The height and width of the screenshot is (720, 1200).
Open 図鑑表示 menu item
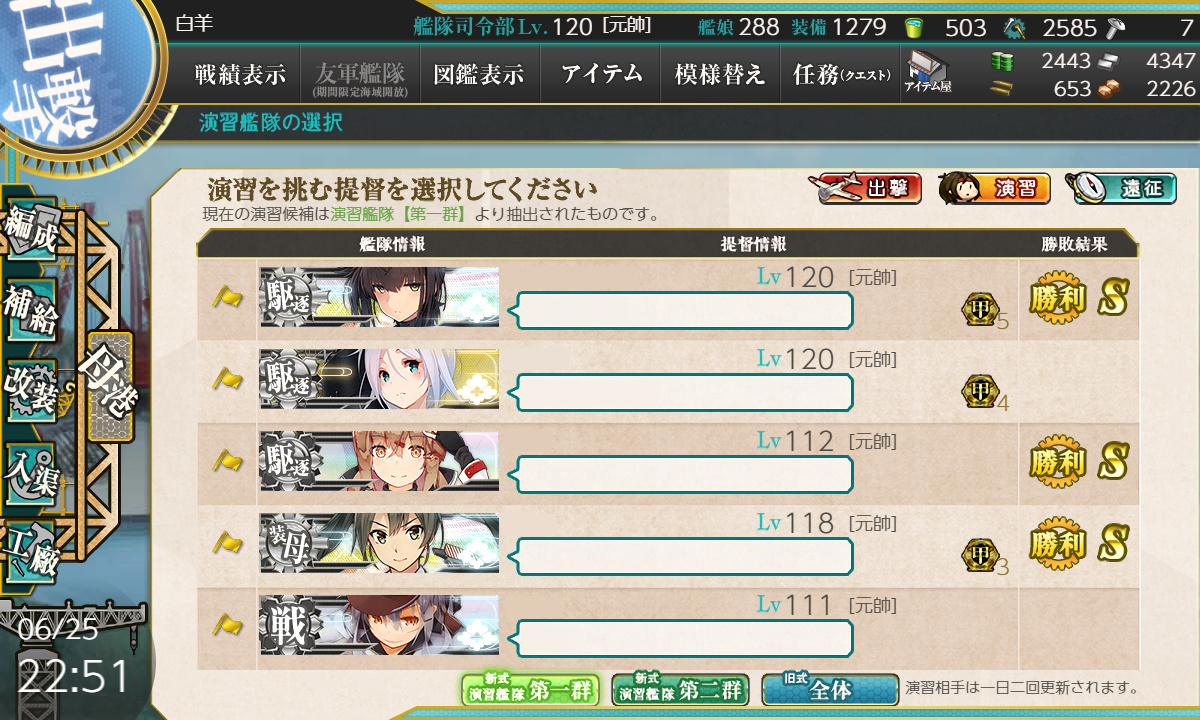tap(479, 74)
